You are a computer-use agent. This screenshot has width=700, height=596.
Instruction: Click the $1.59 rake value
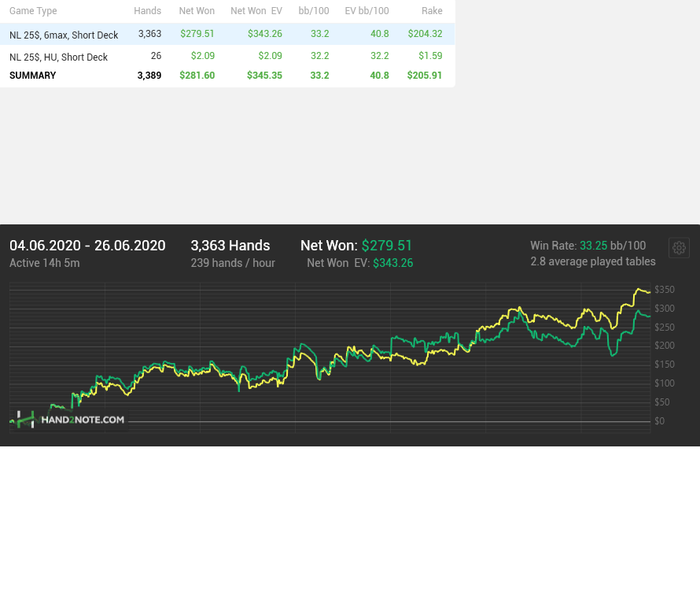(x=430, y=56)
